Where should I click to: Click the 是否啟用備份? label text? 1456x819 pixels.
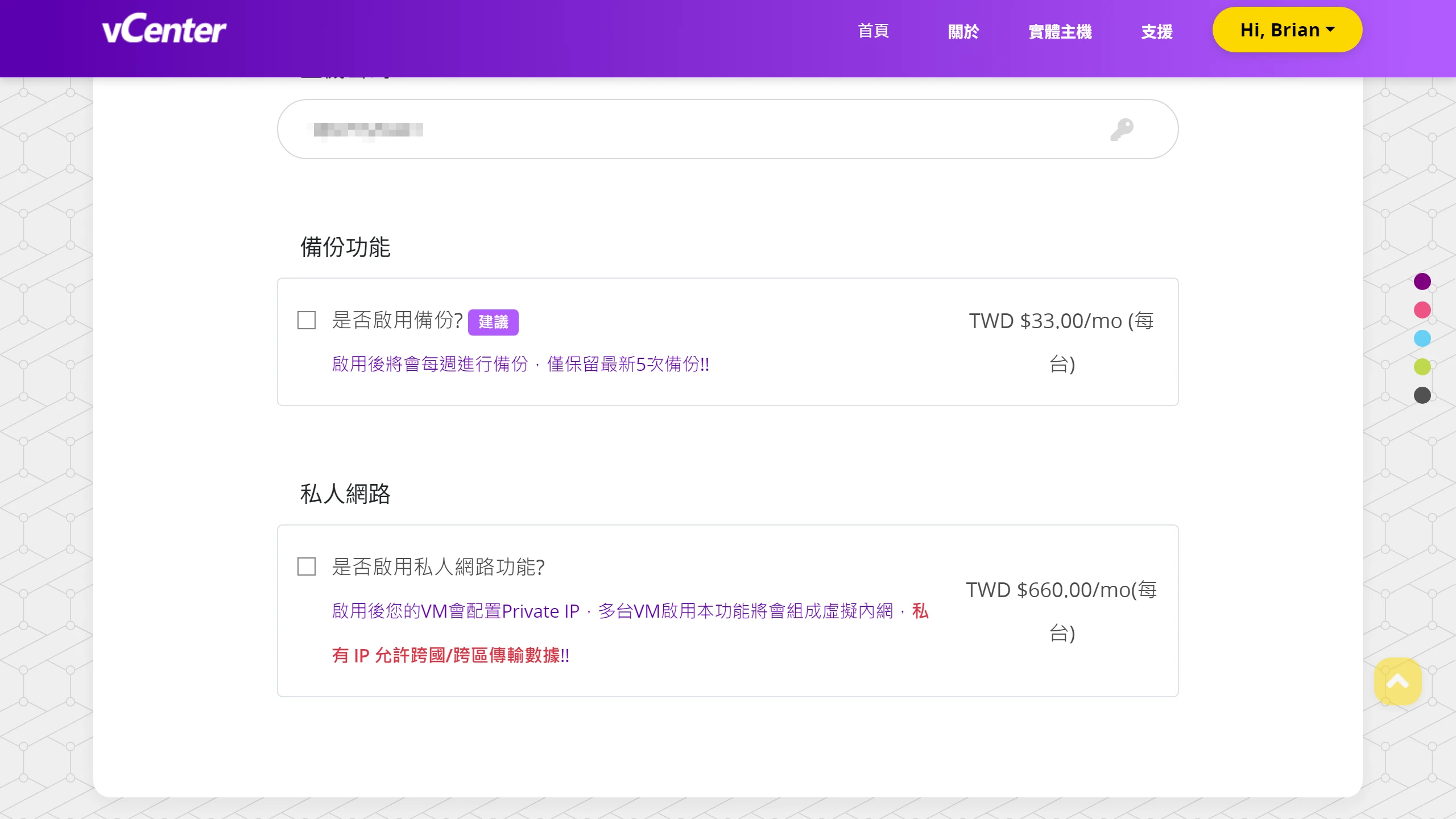coord(397,320)
